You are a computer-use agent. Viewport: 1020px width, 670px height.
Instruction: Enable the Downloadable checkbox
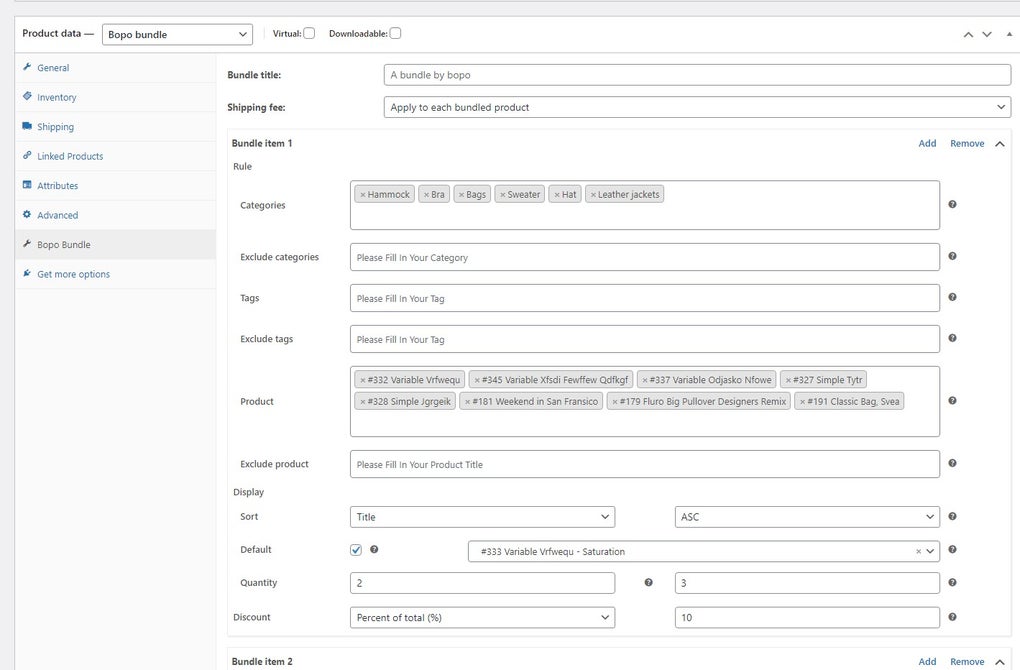[395, 32]
